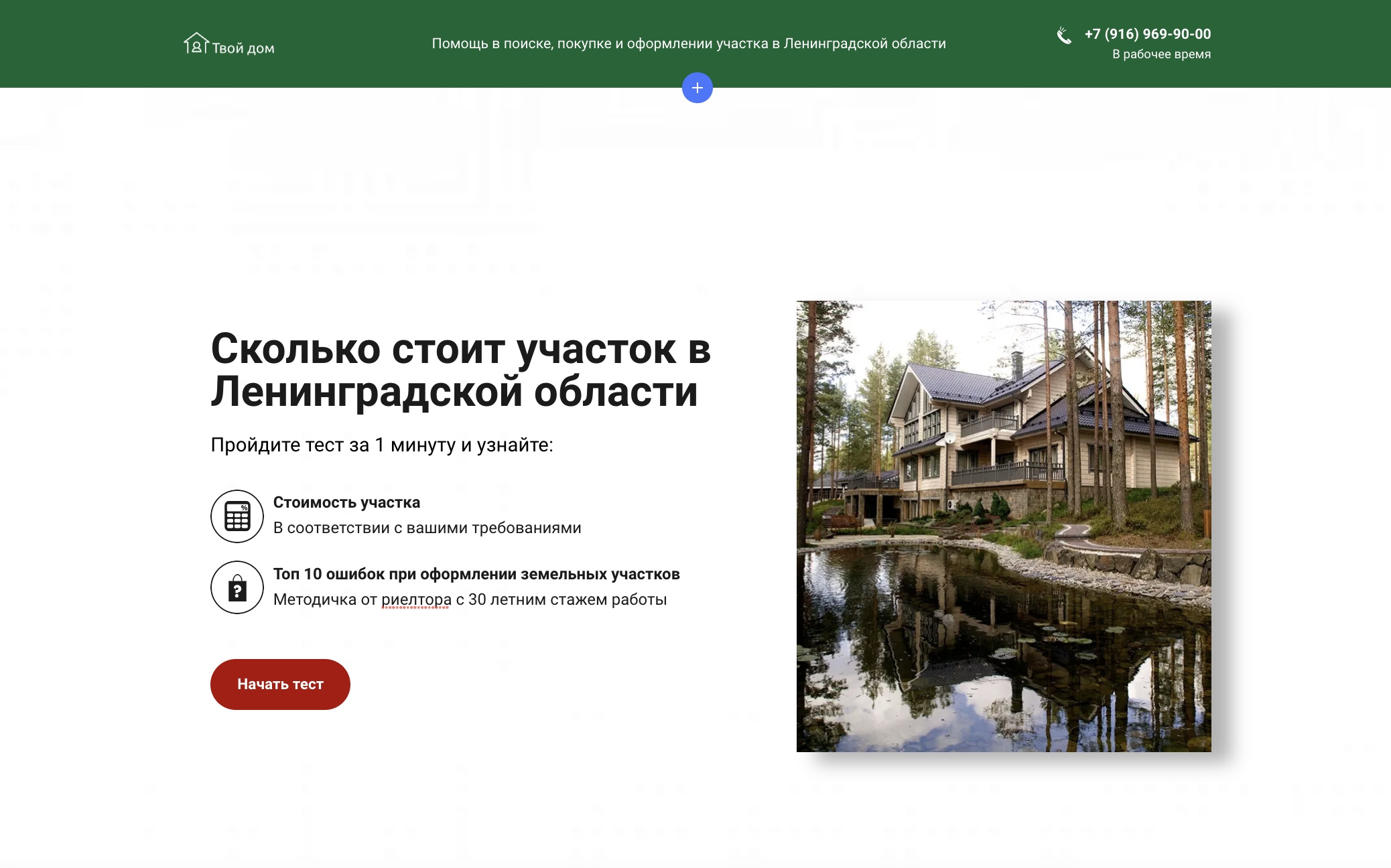This screenshot has height=868, width=1391.
Task: Select 'Стоимость участка' bold label
Action: pyautogui.click(x=346, y=502)
